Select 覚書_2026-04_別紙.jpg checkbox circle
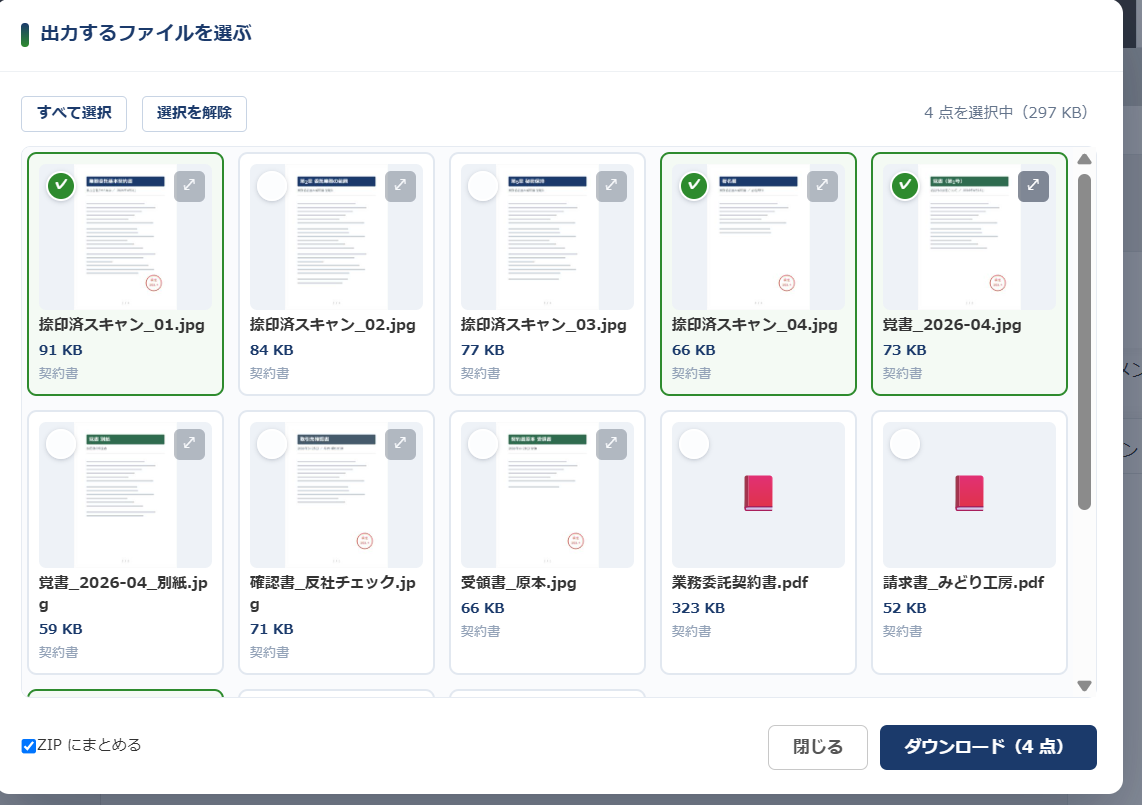The image size is (1142, 805). tap(61, 444)
